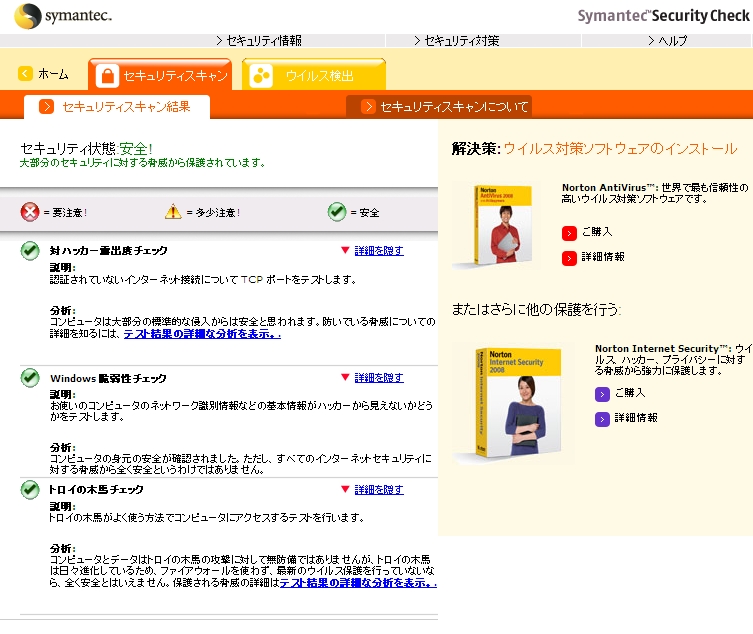Click the Norton Internet Security™ product name text
The height and width of the screenshot is (634, 753).
[x=661, y=349]
